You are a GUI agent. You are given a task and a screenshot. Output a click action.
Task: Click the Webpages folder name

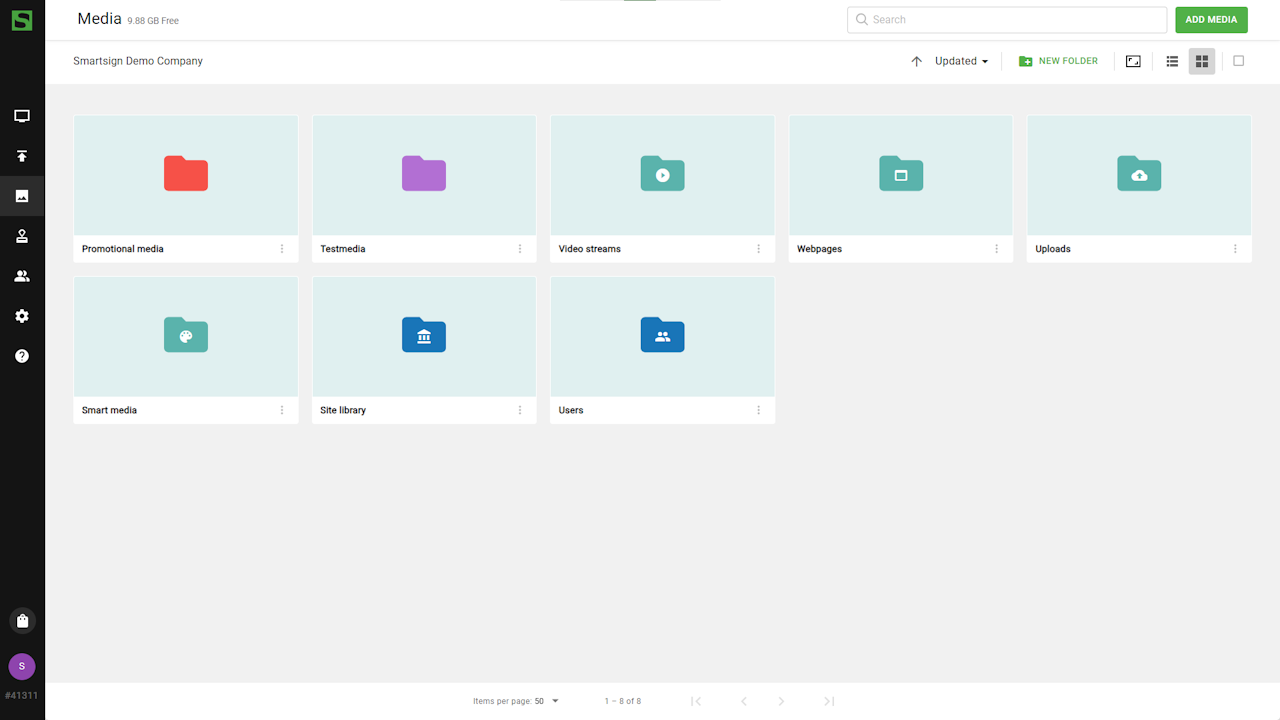click(x=819, y=249)
